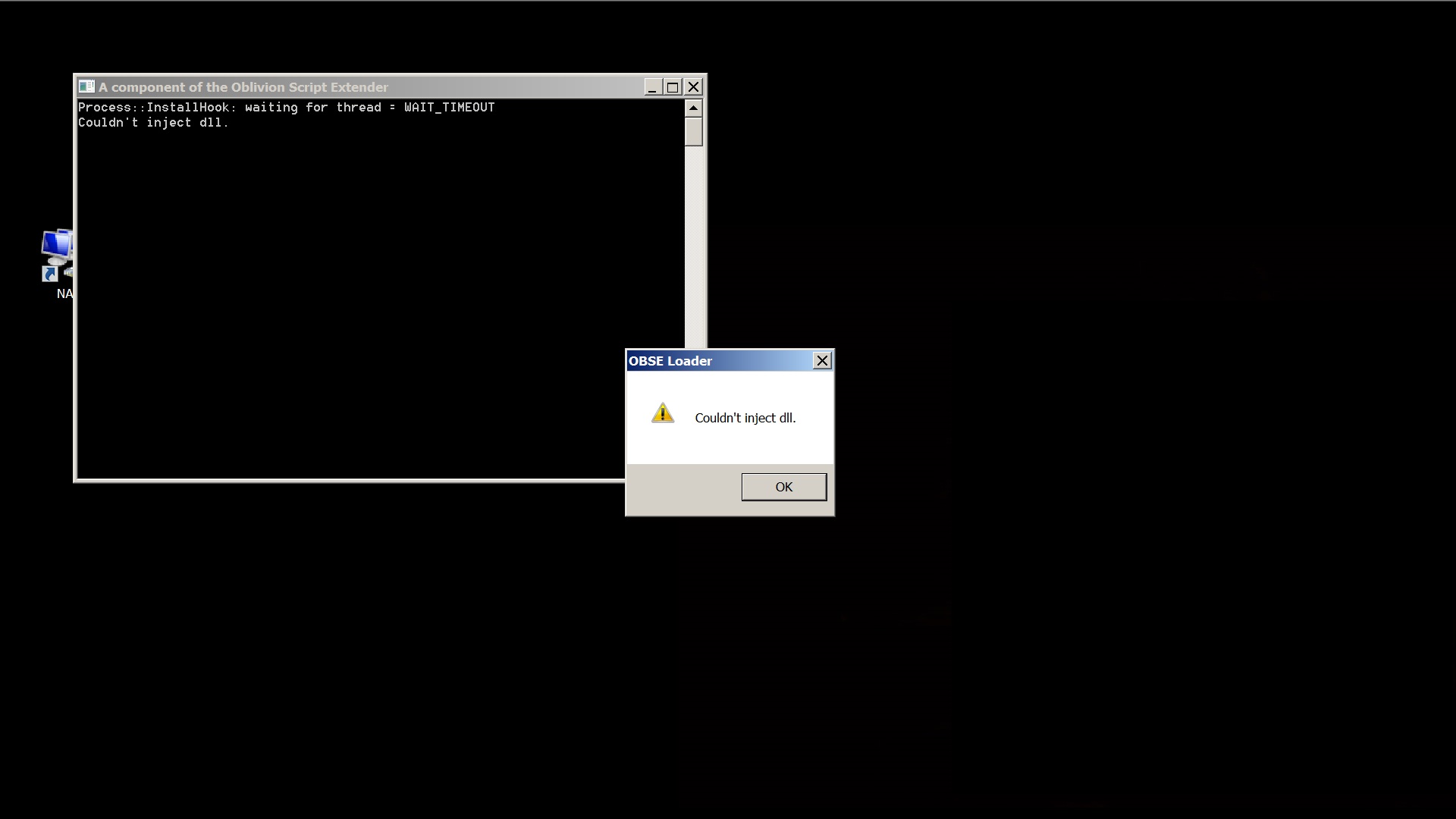Screen dimensions: 1456x819
Task: Click the yellow warning triangle icon
Action: click(662, 413)
